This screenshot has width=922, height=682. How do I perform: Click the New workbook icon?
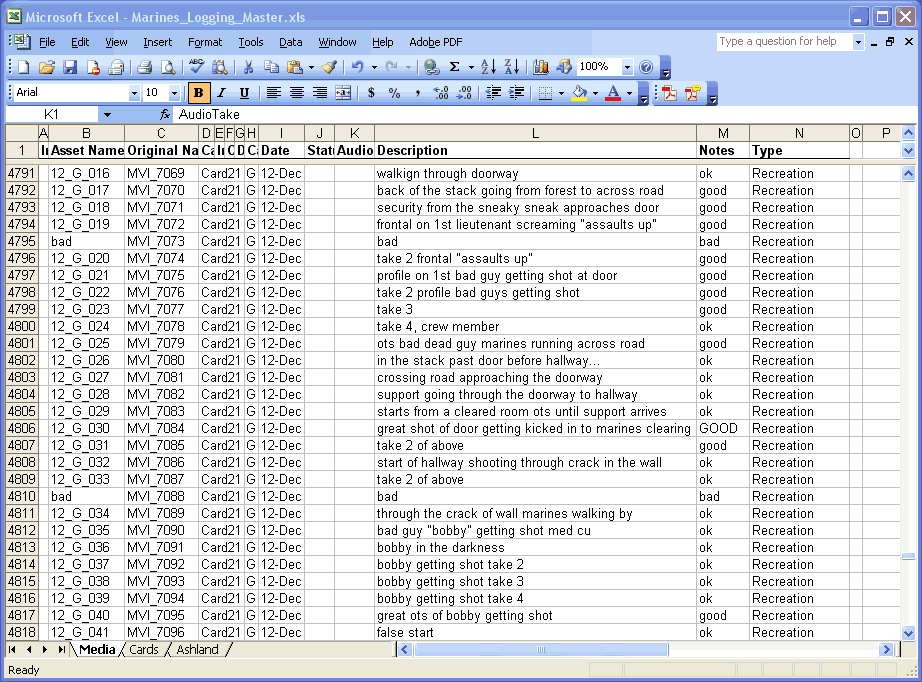tap(24, 67)
